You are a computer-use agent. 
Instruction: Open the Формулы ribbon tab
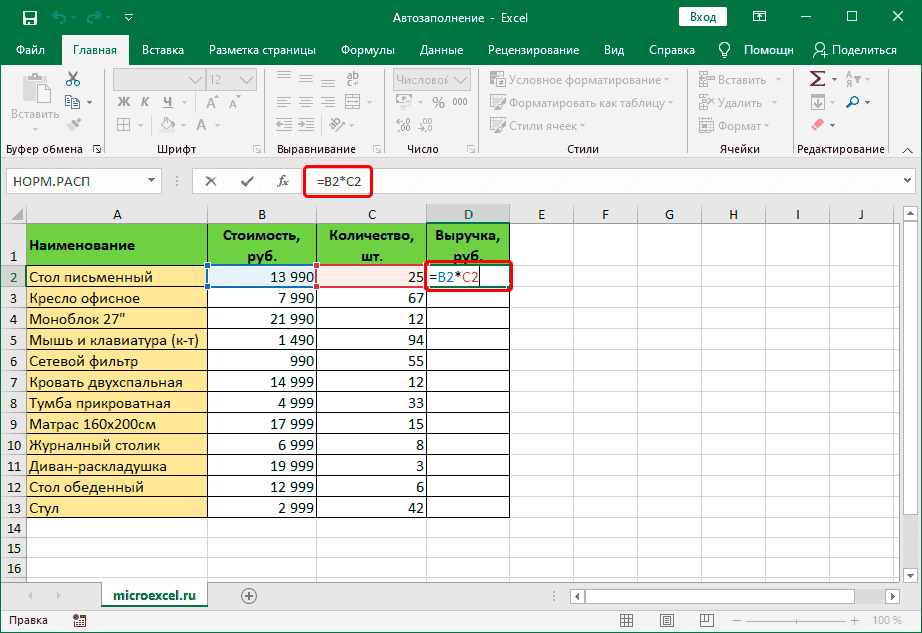(367, 50)
